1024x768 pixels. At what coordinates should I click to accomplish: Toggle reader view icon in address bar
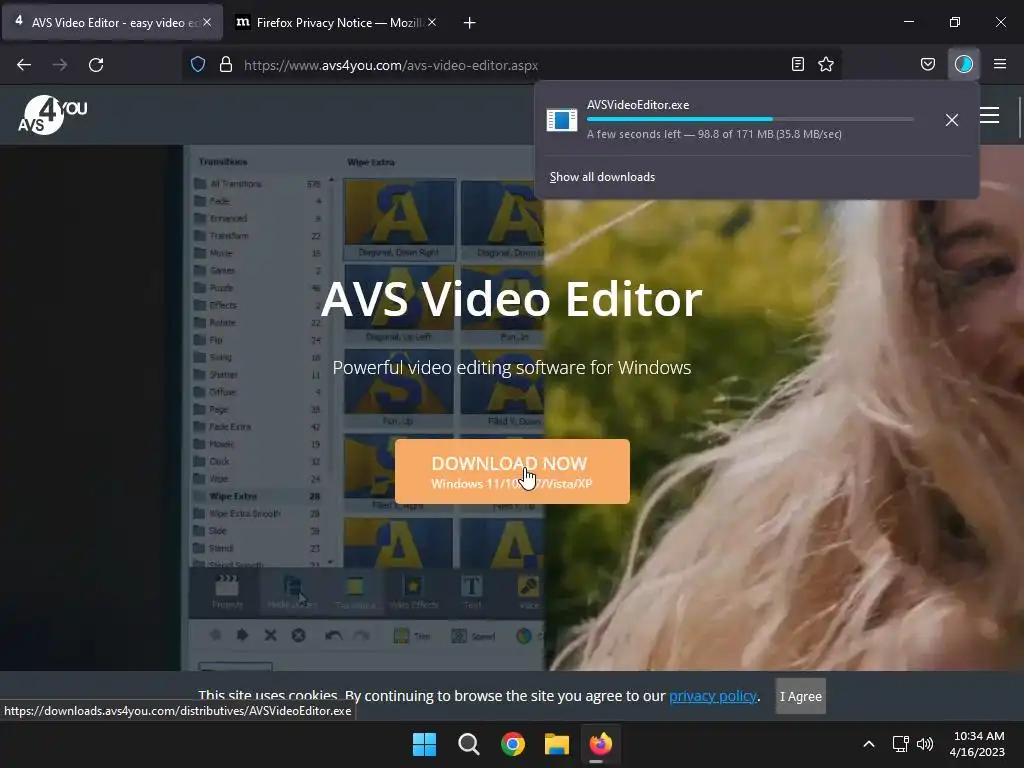point(797,65)
